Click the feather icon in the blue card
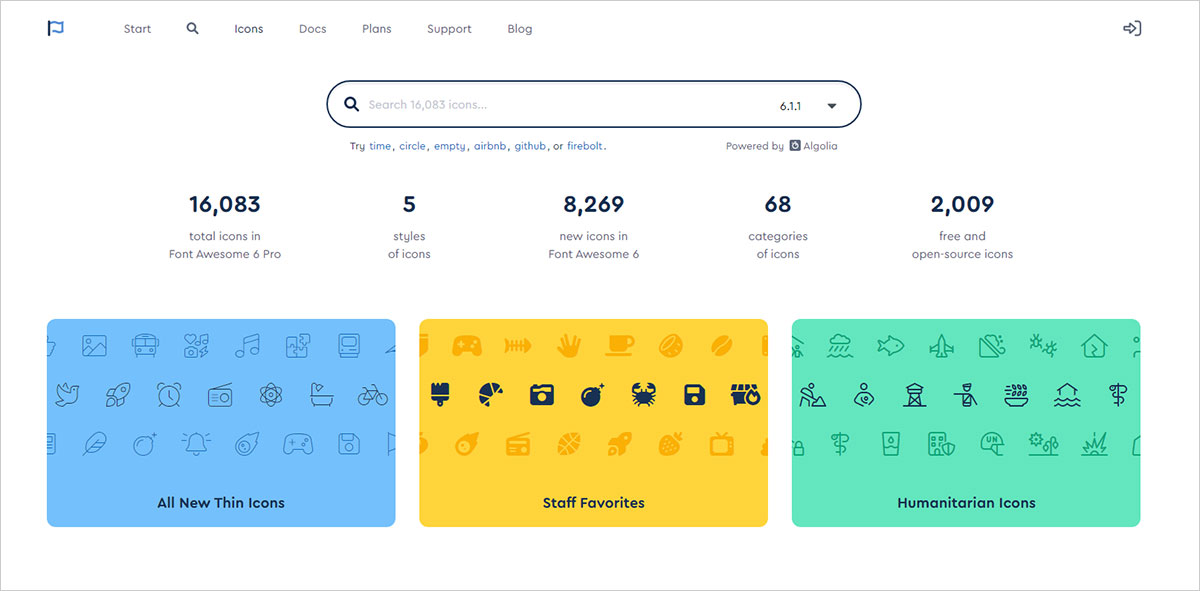The image size is (1200, 591). coord(94,443)
